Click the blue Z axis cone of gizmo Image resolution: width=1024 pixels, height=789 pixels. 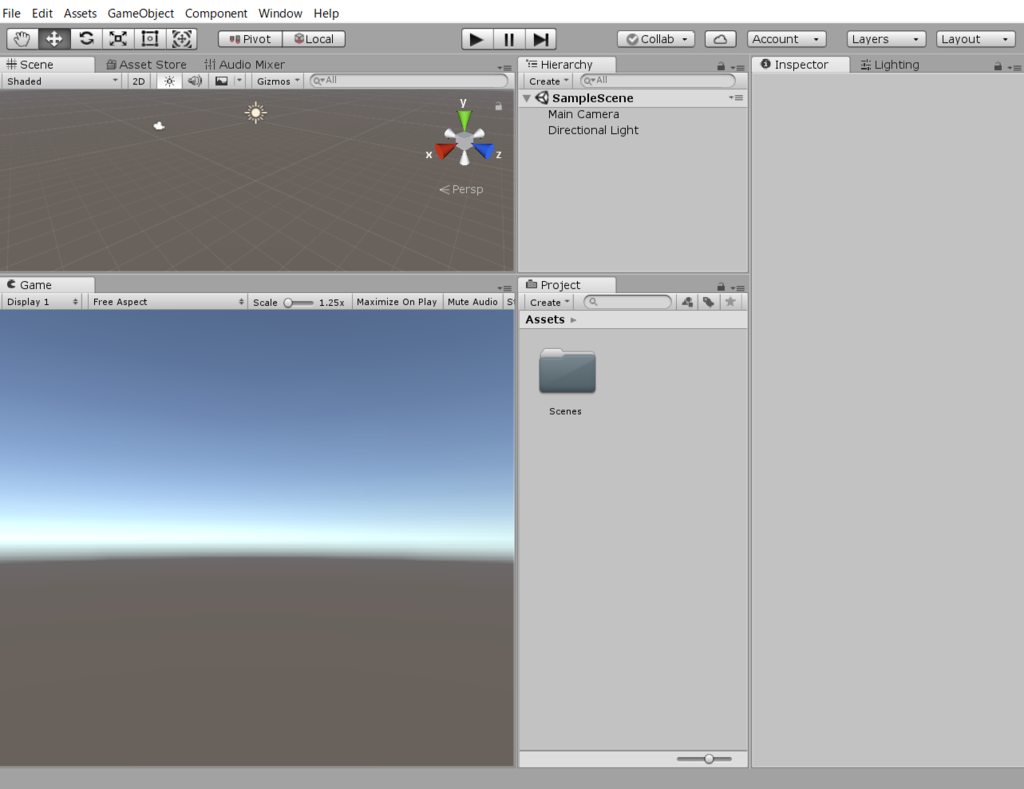point(484,152)
